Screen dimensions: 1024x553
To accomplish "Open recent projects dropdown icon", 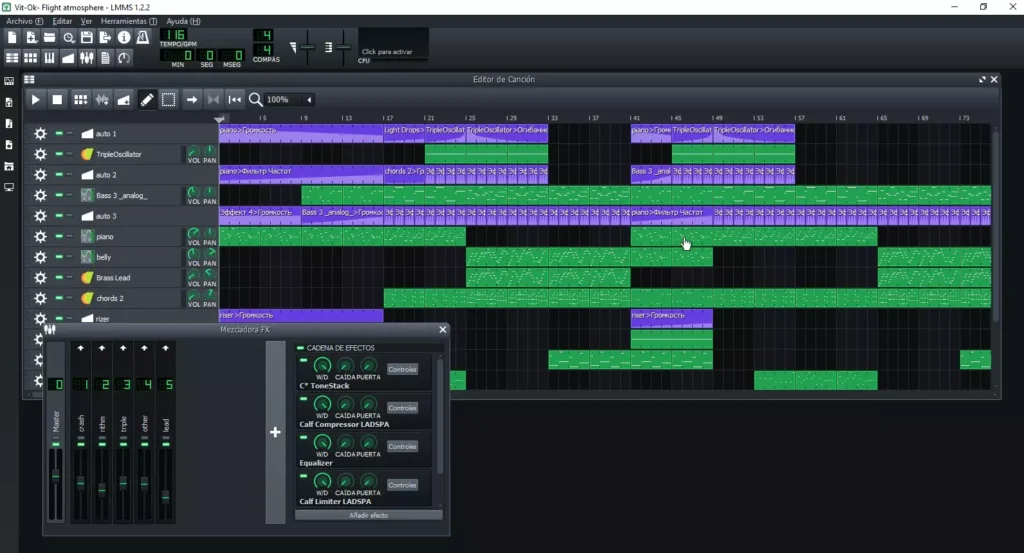I will coord(69,37).
